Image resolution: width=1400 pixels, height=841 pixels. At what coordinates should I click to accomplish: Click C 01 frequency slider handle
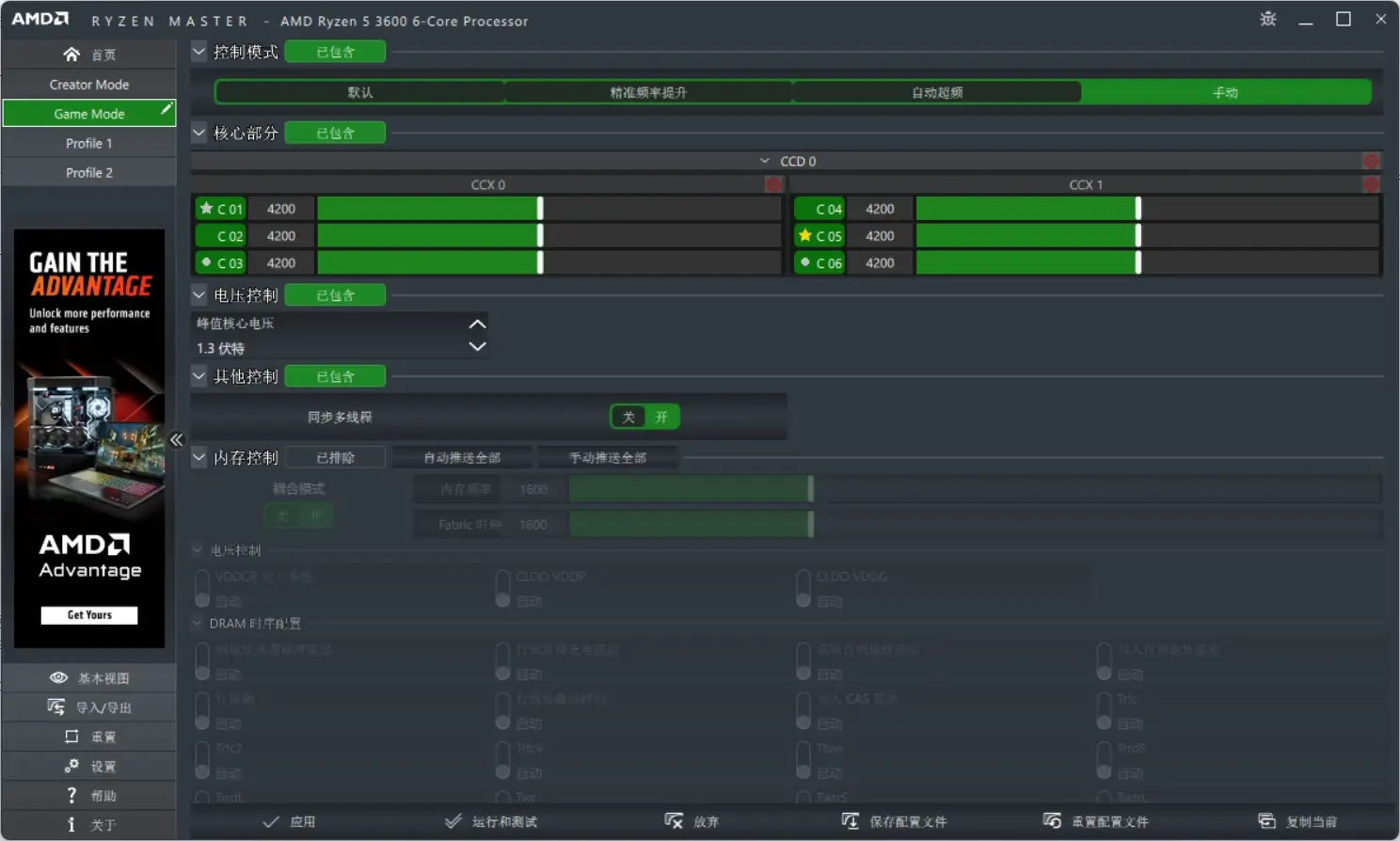(540, 208)
